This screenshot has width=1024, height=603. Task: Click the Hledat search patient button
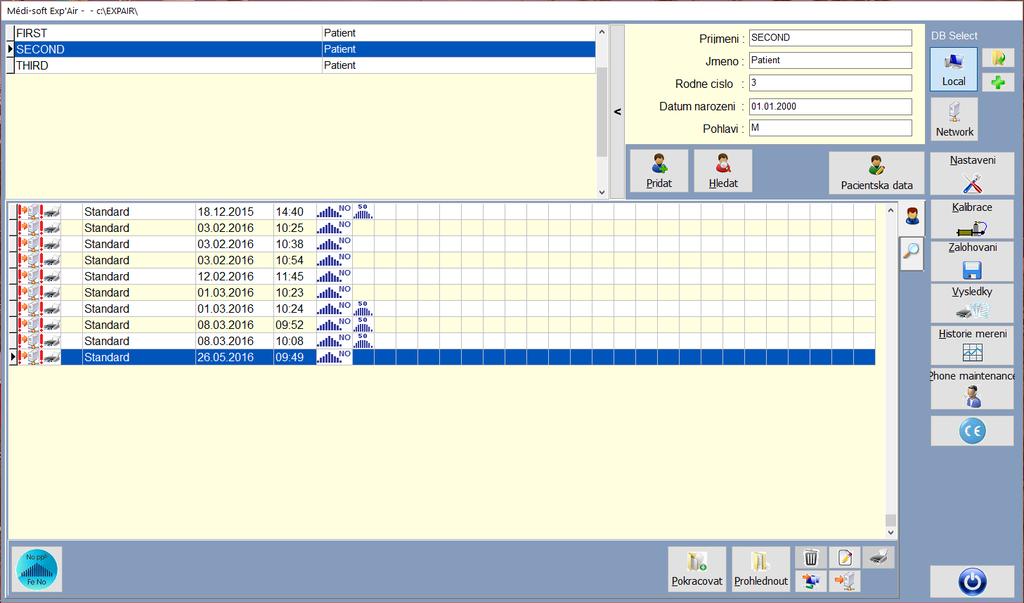723,171
